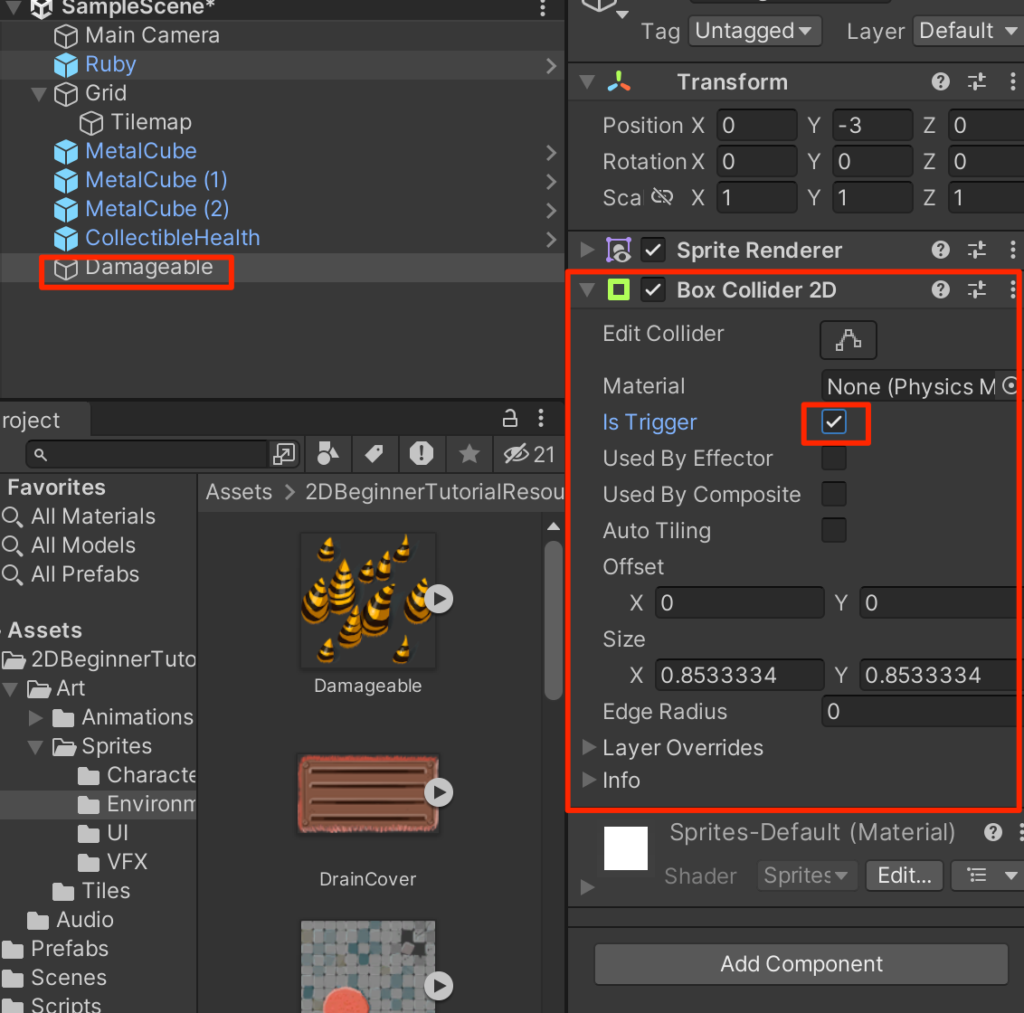Open Ruby prefab via its arrow
1024x1013 pixels.
551,65
